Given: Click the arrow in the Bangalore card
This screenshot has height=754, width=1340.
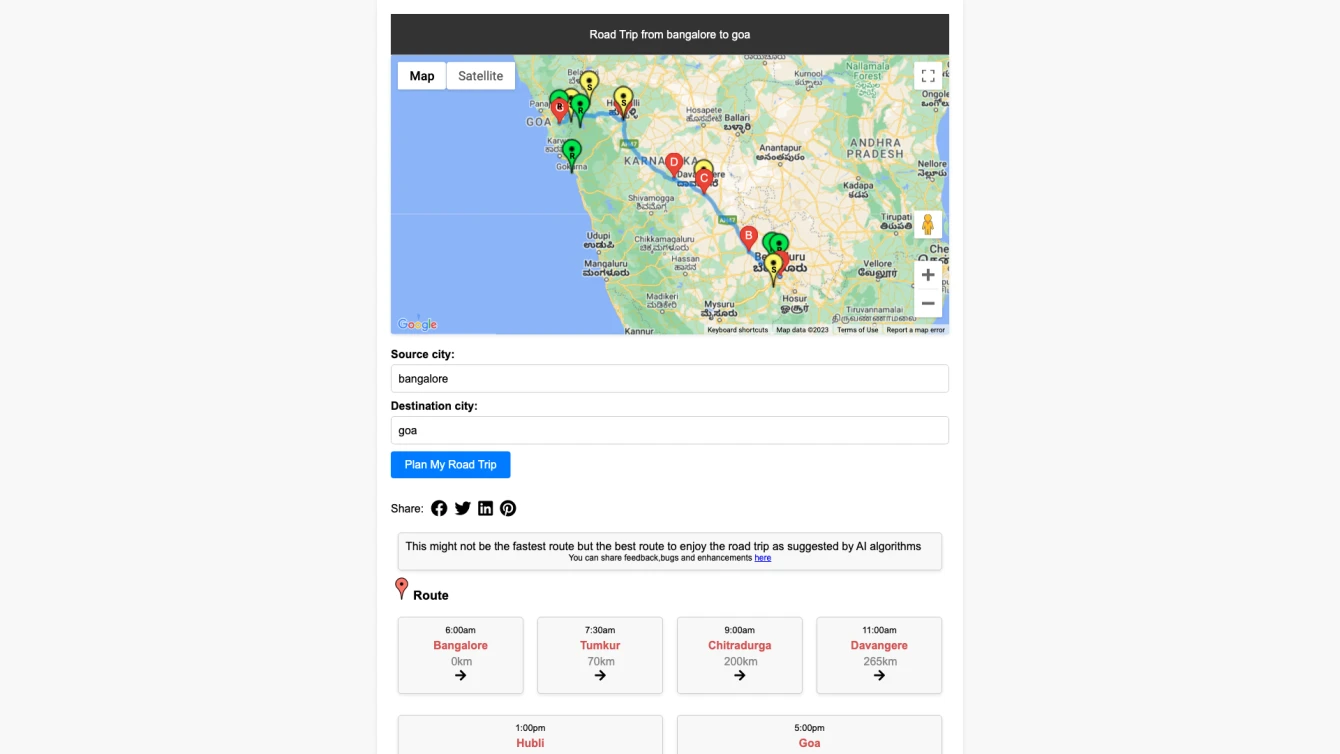Looking at the screenshot, I should tap(460, 676).
